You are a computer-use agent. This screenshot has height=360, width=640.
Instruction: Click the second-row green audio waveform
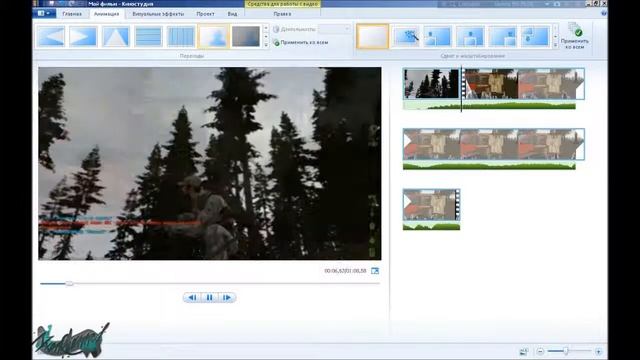(489, 165)
